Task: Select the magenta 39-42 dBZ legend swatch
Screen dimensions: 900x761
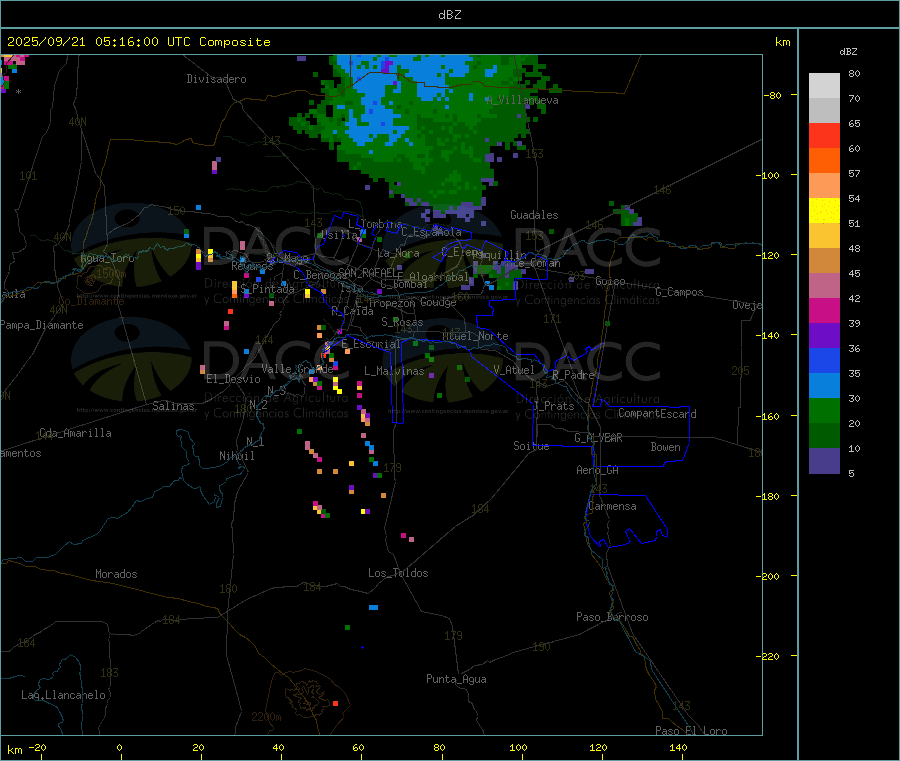Action: (824, 310)
